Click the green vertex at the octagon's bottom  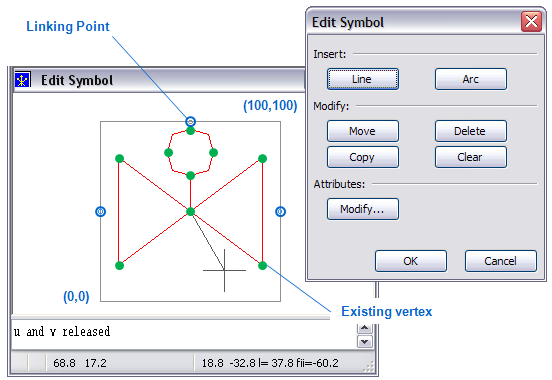(x=190, y=175)
